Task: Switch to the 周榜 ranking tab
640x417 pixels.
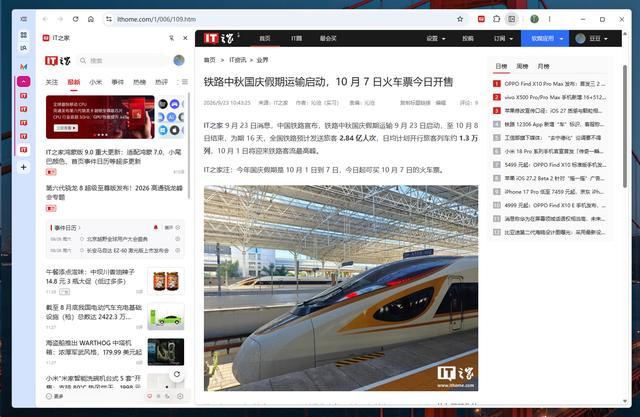Action: coord(522,66)
